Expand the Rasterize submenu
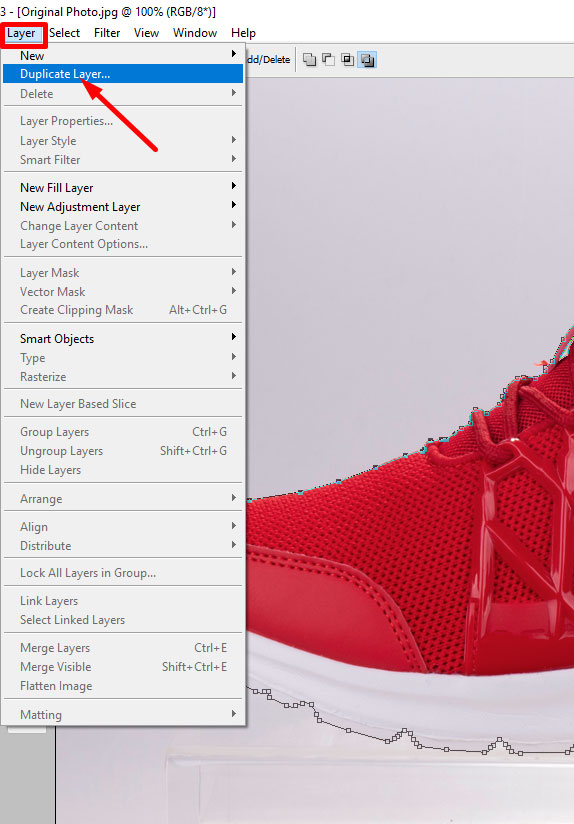Viewport: 574px width, 824px height. (123, 377)
